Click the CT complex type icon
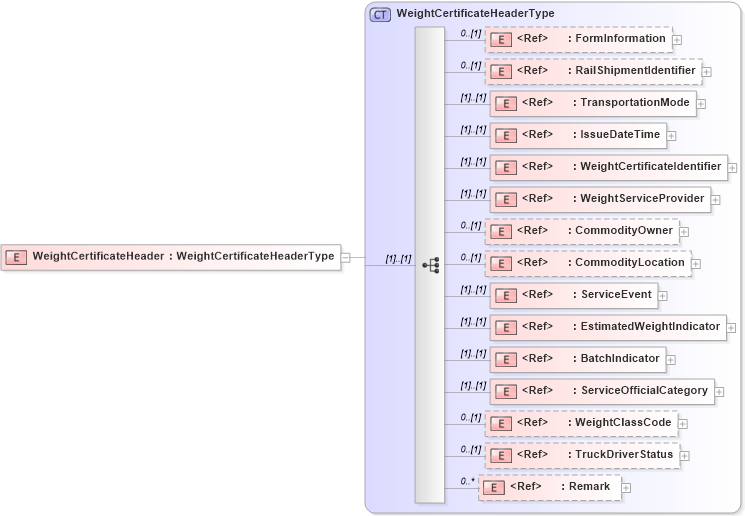 (380, 15)
